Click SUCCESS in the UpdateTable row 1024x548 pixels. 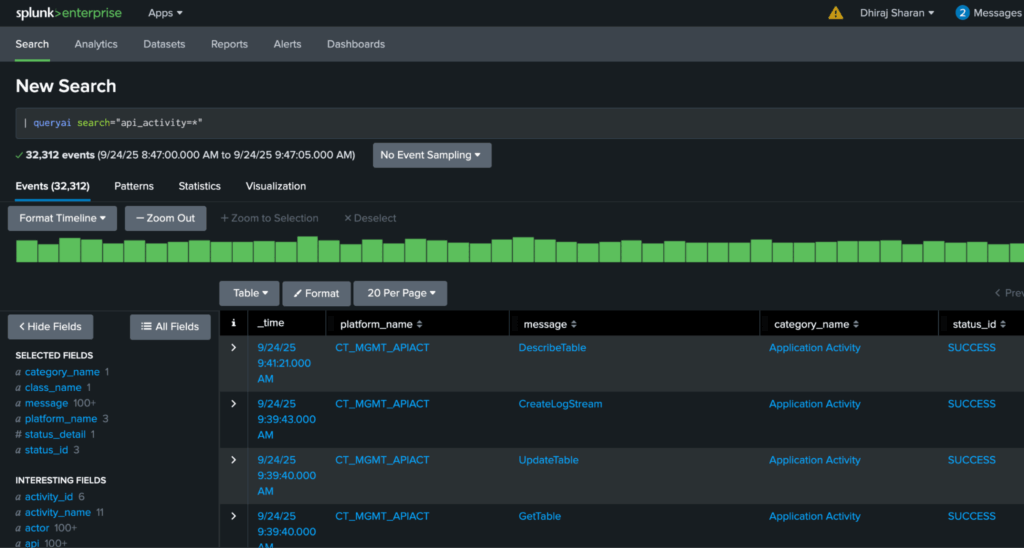(972, 460)
